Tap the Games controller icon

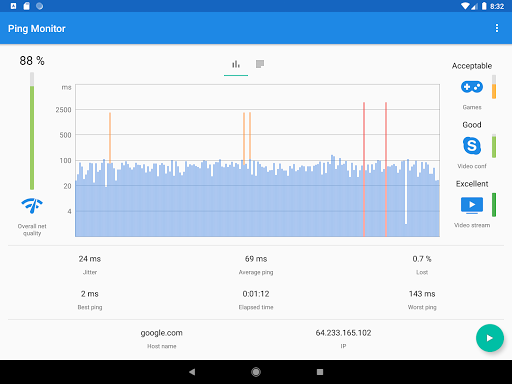coord(472,87)
